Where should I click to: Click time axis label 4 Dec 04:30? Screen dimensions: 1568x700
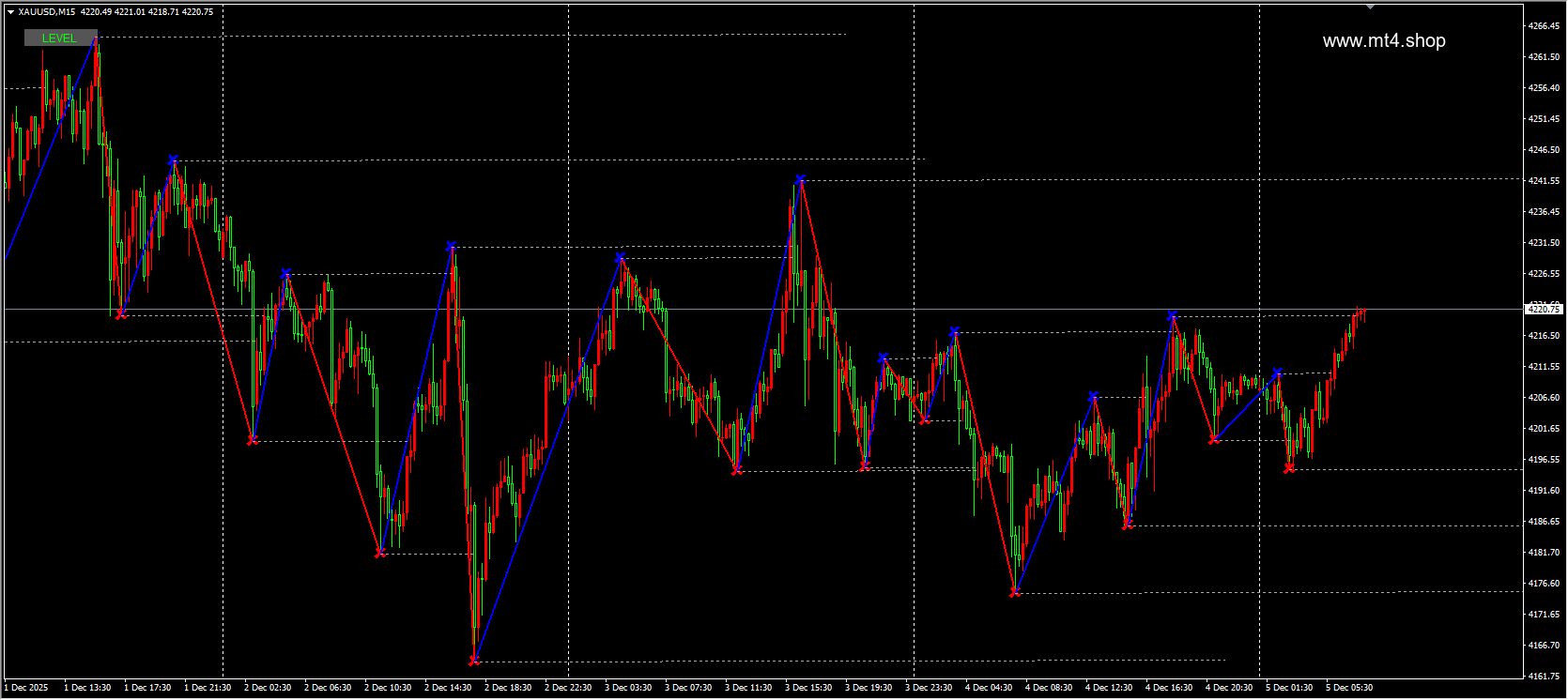pos(989,688)
